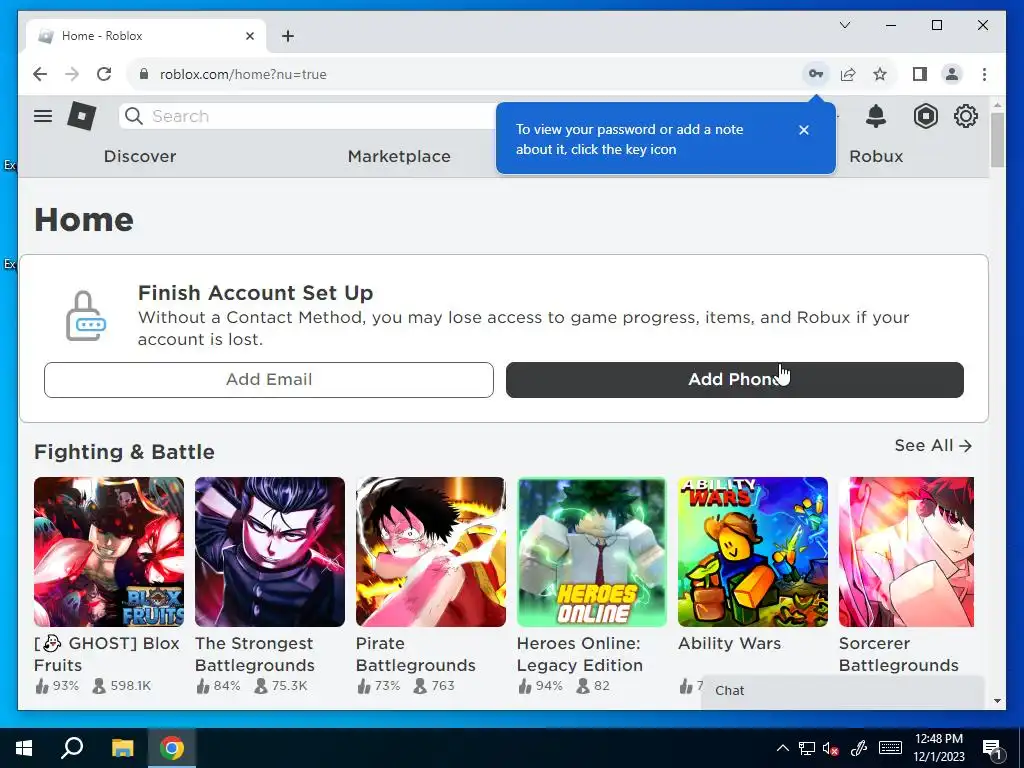This screenshot has height=768, width=1024.
Task: Click the account lock icon in setup card
Action: coord(86,316)
